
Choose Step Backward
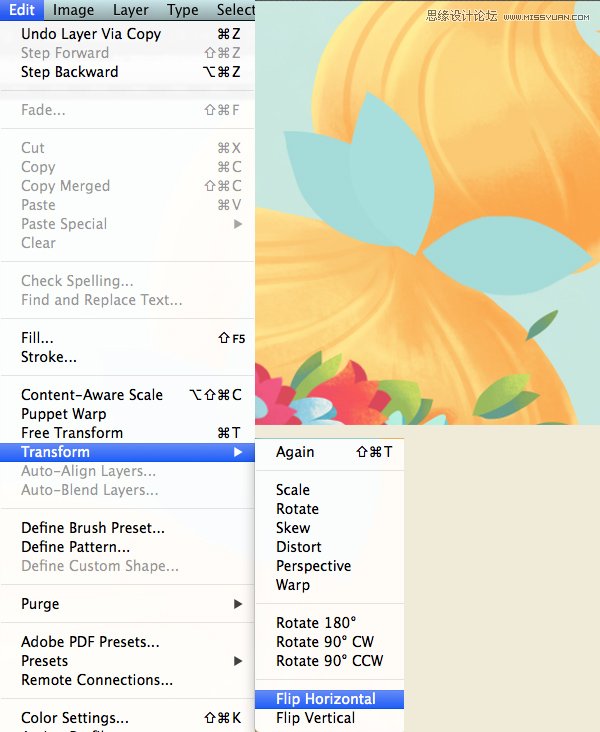point(127,72)
